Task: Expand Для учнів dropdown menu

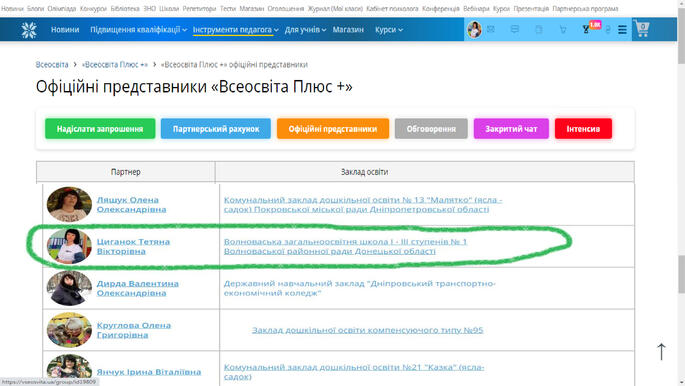Action: click(305, 30)
